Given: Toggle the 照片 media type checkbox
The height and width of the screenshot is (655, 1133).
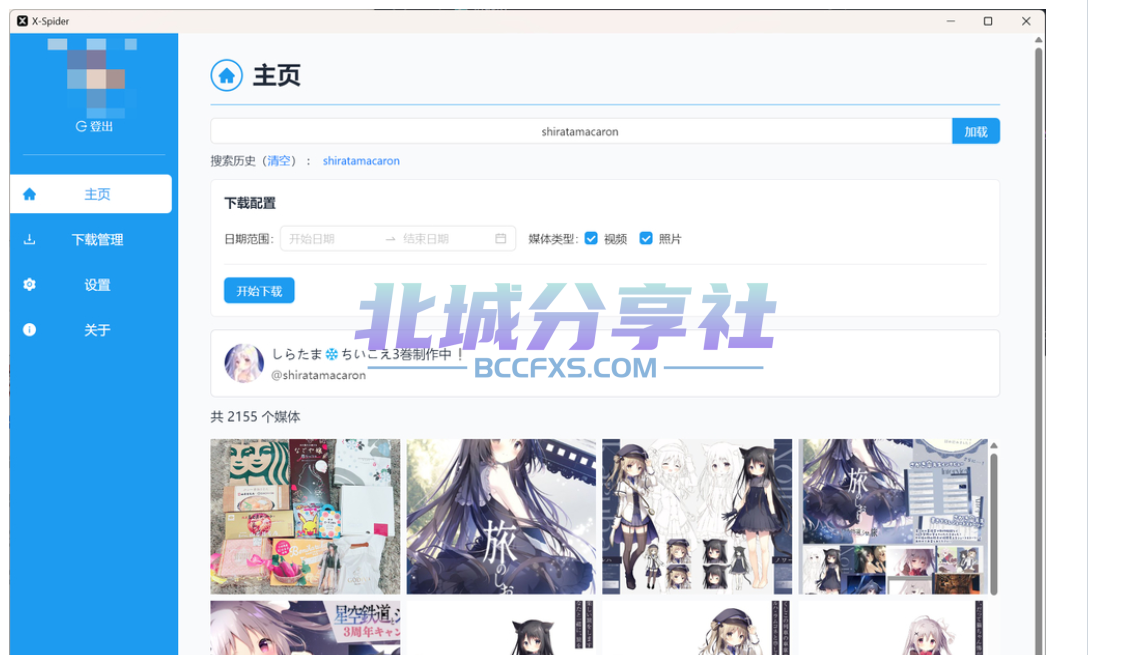Looking at the screenshot, I should point(646,239).
